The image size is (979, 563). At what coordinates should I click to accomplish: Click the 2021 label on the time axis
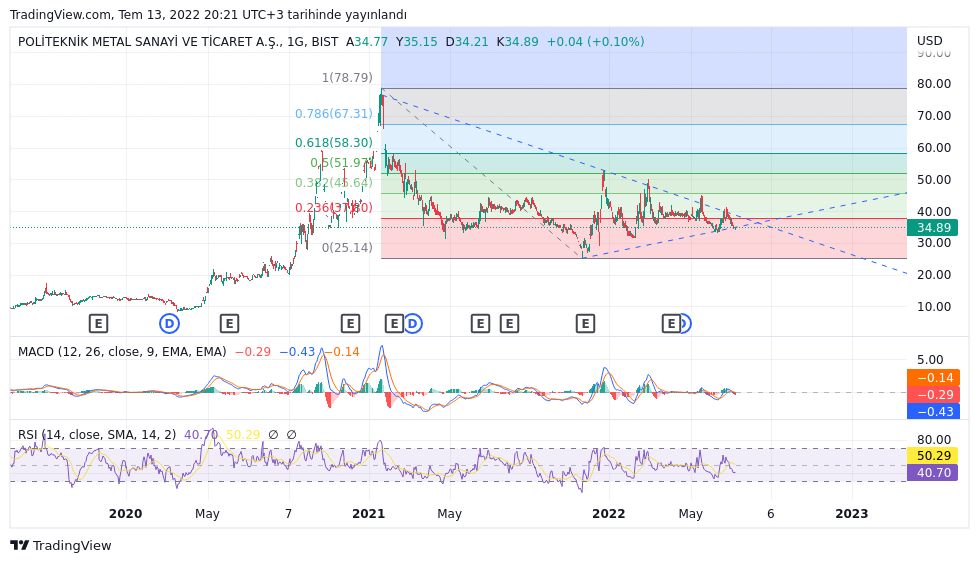(368, 514)
